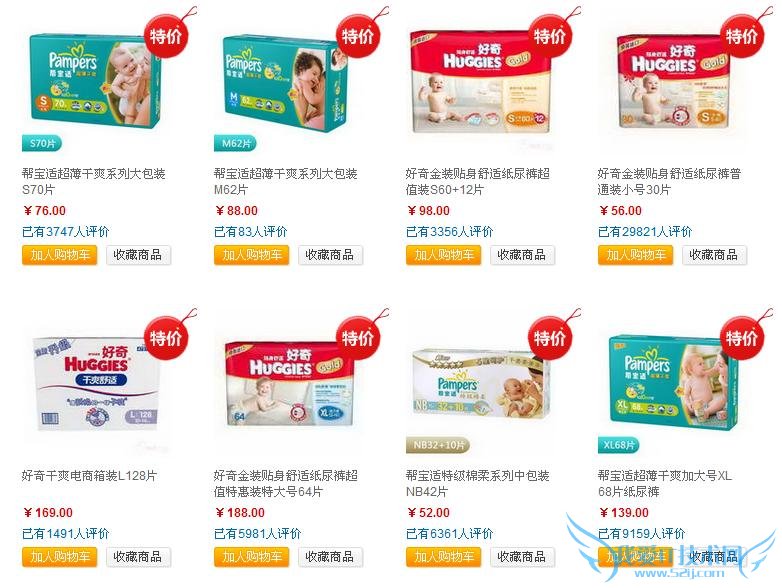Click the M62片 green size tag
Screen dimensions: 782x588
235,144
